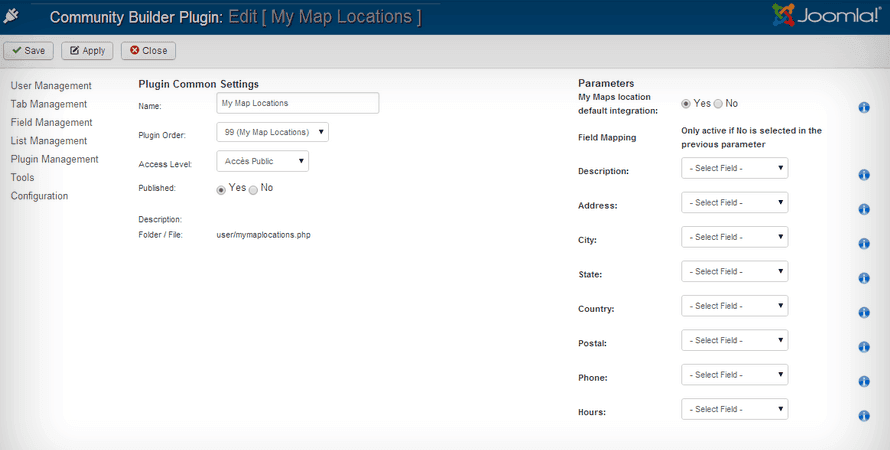The height and width of the screenshot is (450, 890).
Task: Go to Plugin Management menu item
Action: point(54,159)
